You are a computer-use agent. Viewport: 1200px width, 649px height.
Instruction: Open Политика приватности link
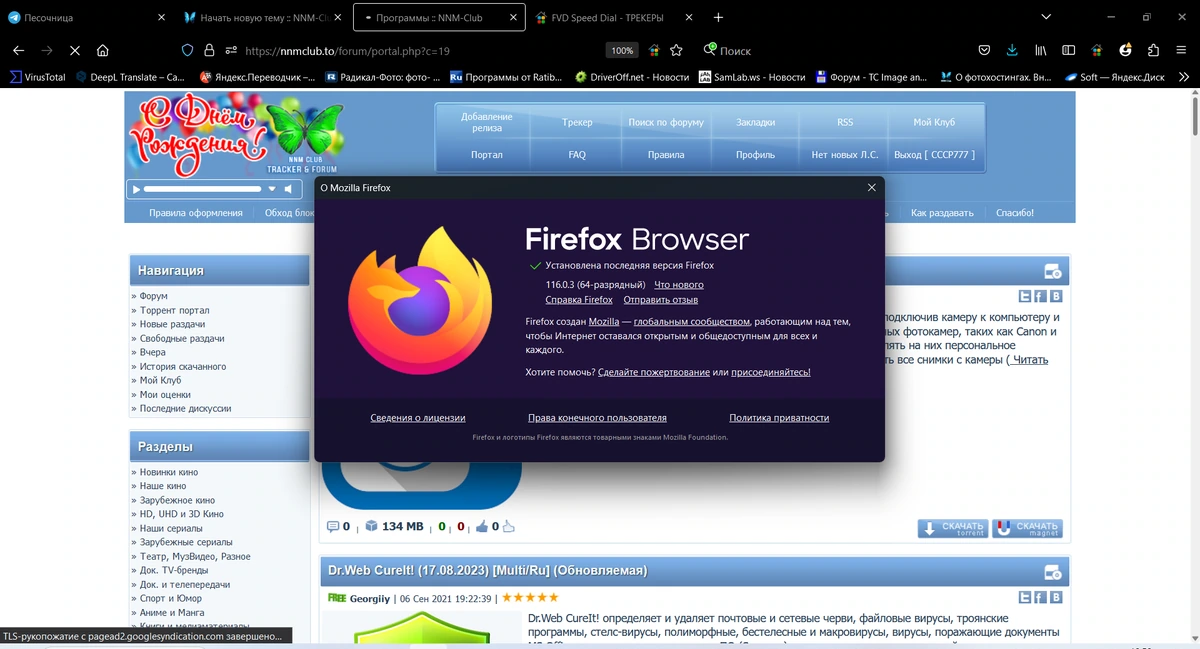(779, 418)
